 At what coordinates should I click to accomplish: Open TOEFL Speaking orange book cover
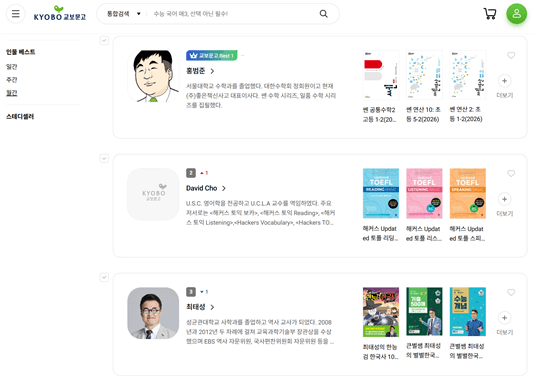pyautogui.click(x=468, y=193)
